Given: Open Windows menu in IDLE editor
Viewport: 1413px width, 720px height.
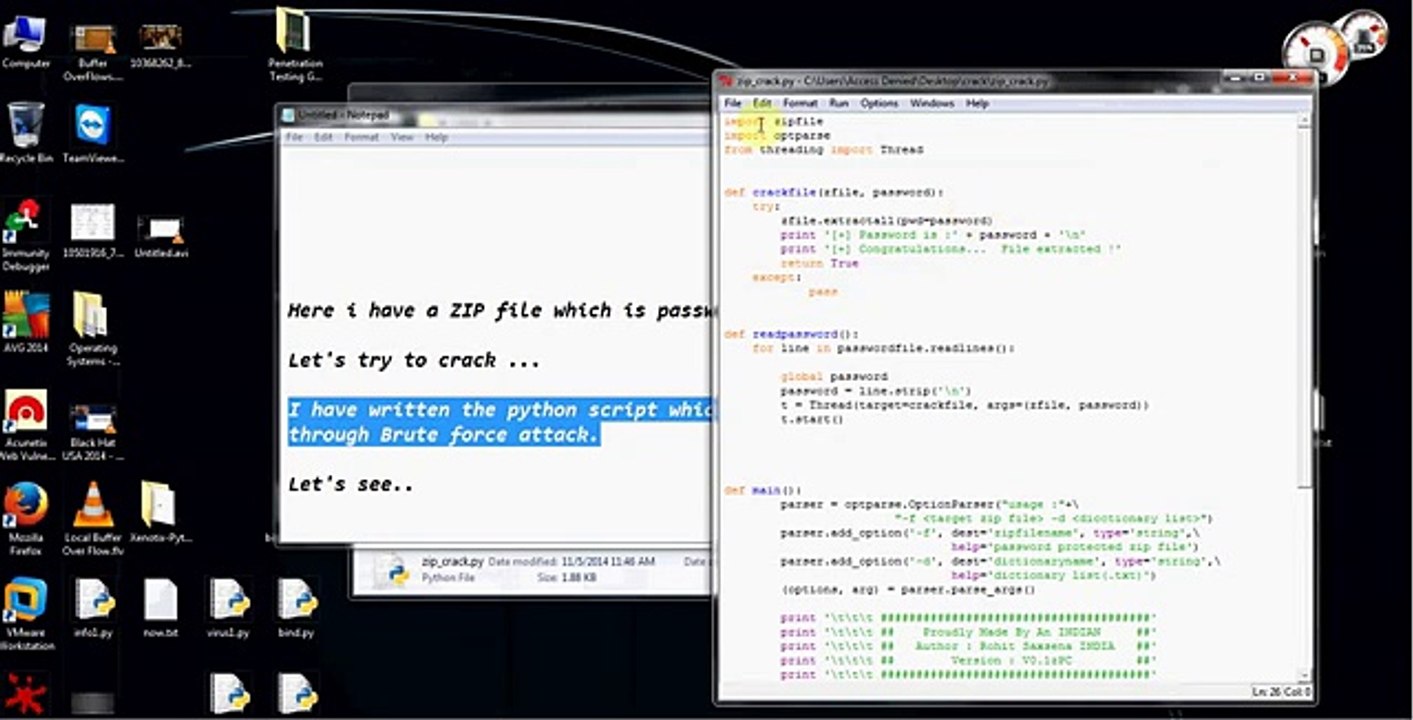Looking at the screenshot, I should (931, 103).
